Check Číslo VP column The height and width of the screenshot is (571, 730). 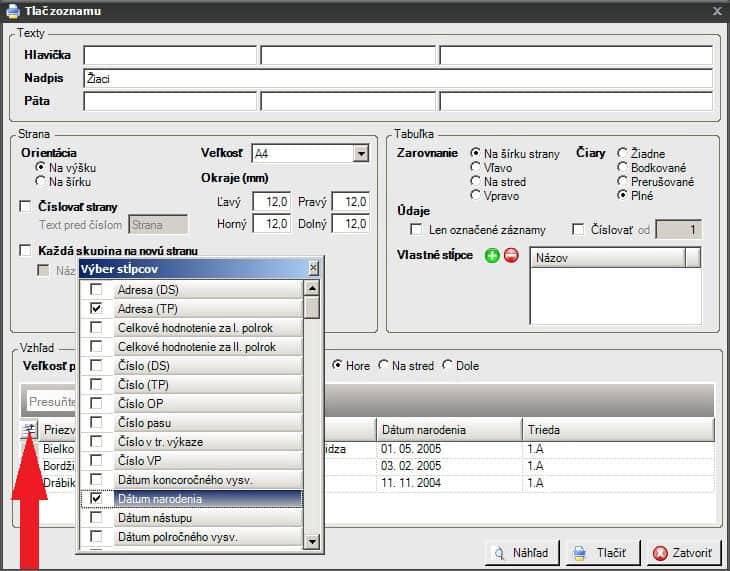click(96, 460)
